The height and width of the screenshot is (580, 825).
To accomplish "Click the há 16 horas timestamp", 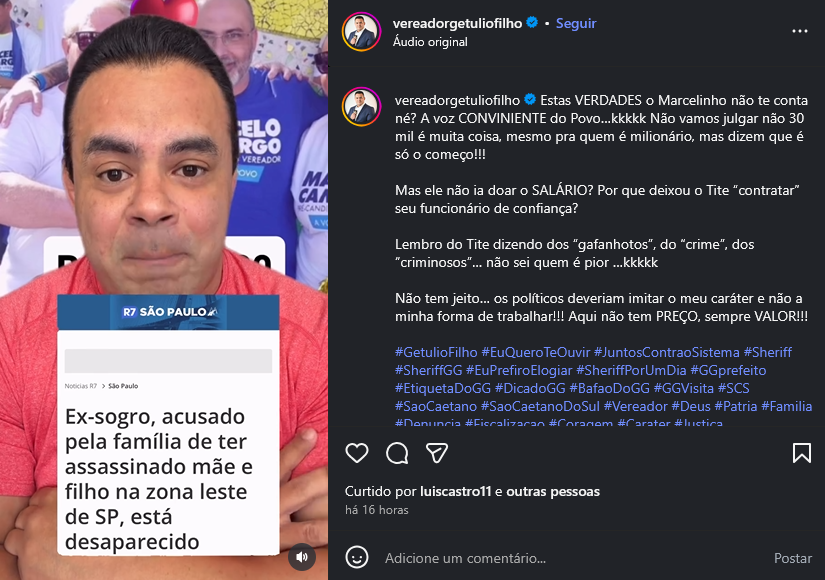I will 377,510.
